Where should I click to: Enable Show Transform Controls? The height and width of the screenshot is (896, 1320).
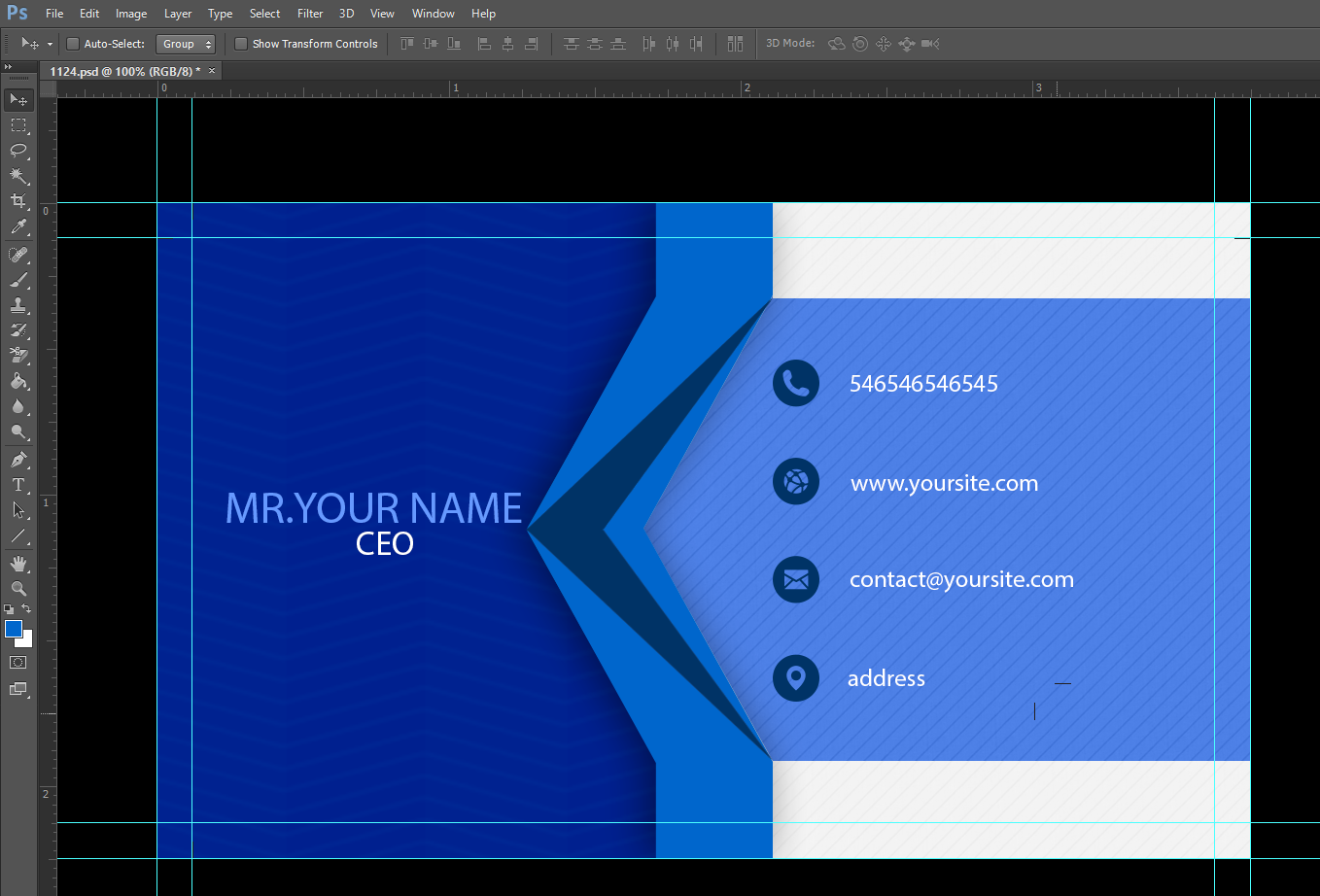(240, 44)
